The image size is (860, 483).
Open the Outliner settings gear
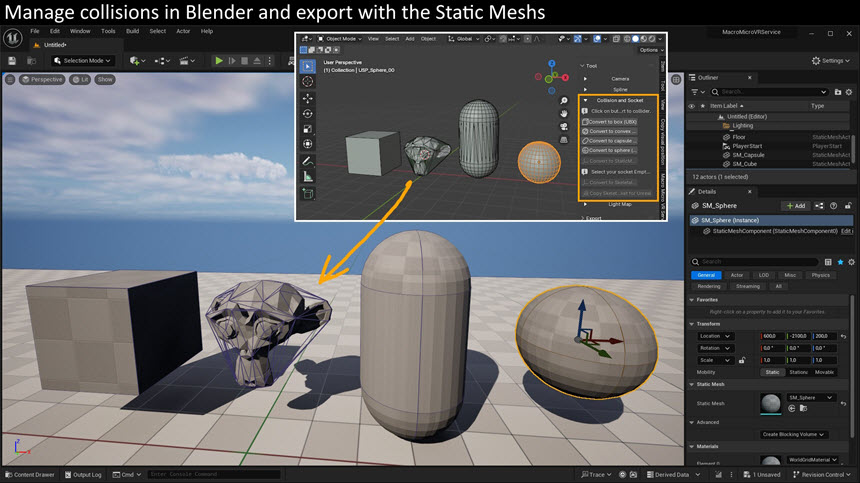[849, 92]
